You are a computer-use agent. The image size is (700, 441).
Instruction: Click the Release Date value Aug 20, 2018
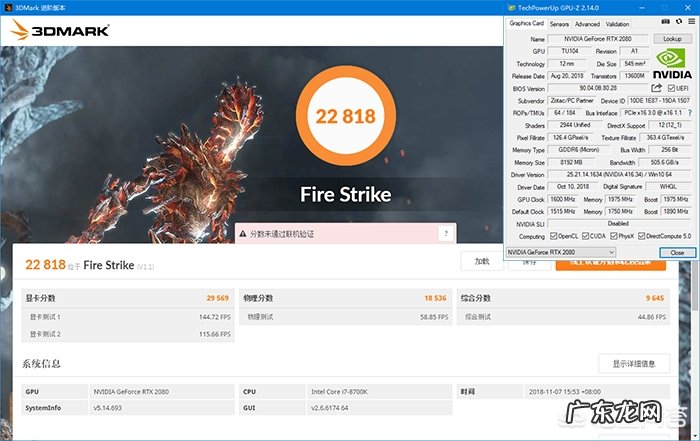[567, 76]
